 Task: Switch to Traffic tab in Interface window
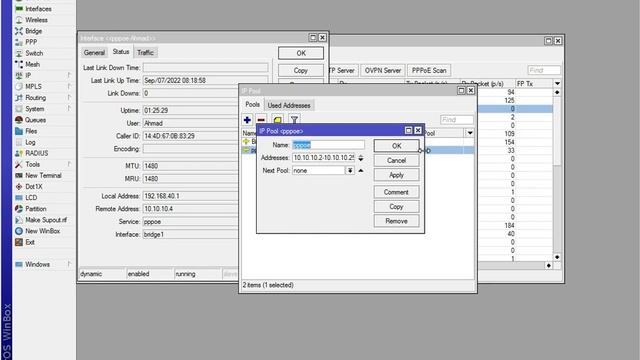tap(145, 53)
